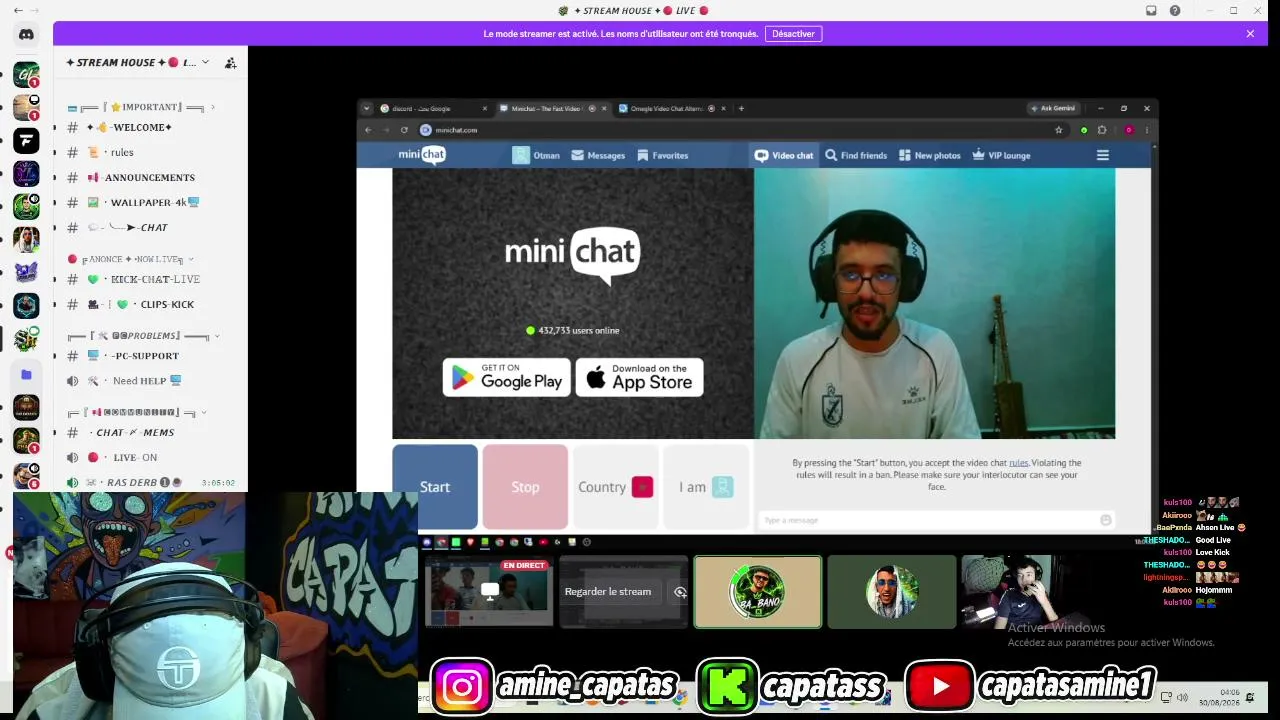Open the Instagram amine_capatas icon

coord(462,686)
